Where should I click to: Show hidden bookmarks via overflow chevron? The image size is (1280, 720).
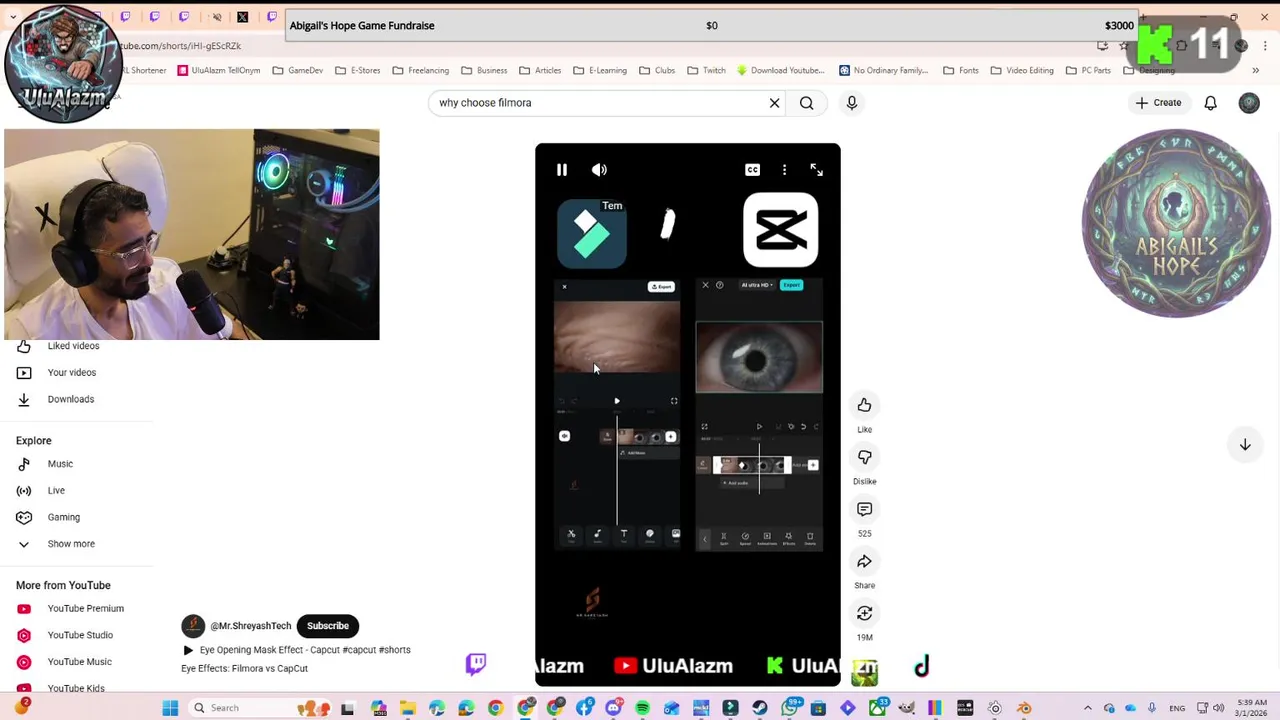point(1255,71)
